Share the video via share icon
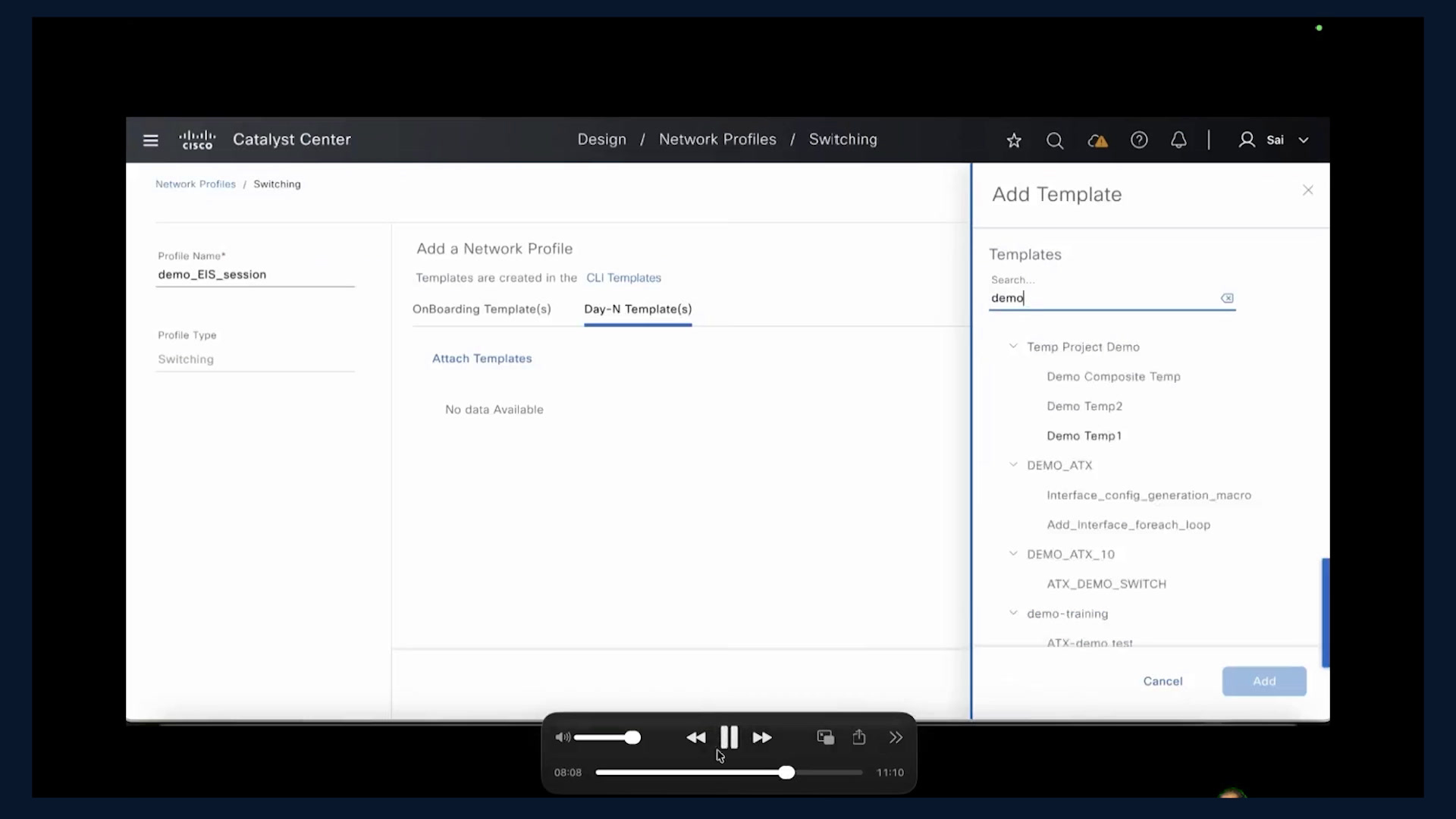Image resolution: width=1456 pixels, height=819 pixels. point(858,737)
